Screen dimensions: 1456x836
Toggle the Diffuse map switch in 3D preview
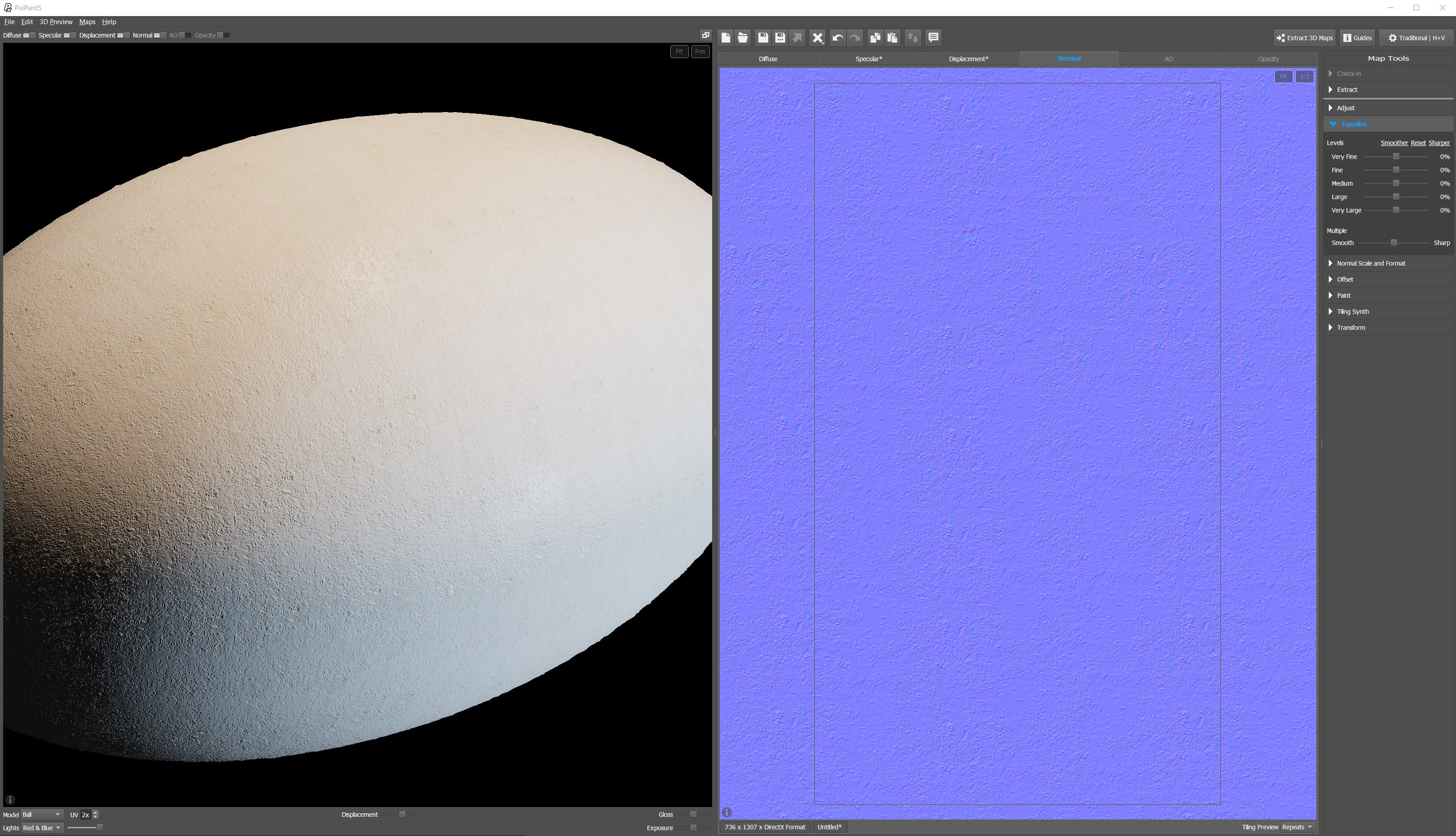coord(29,36)
